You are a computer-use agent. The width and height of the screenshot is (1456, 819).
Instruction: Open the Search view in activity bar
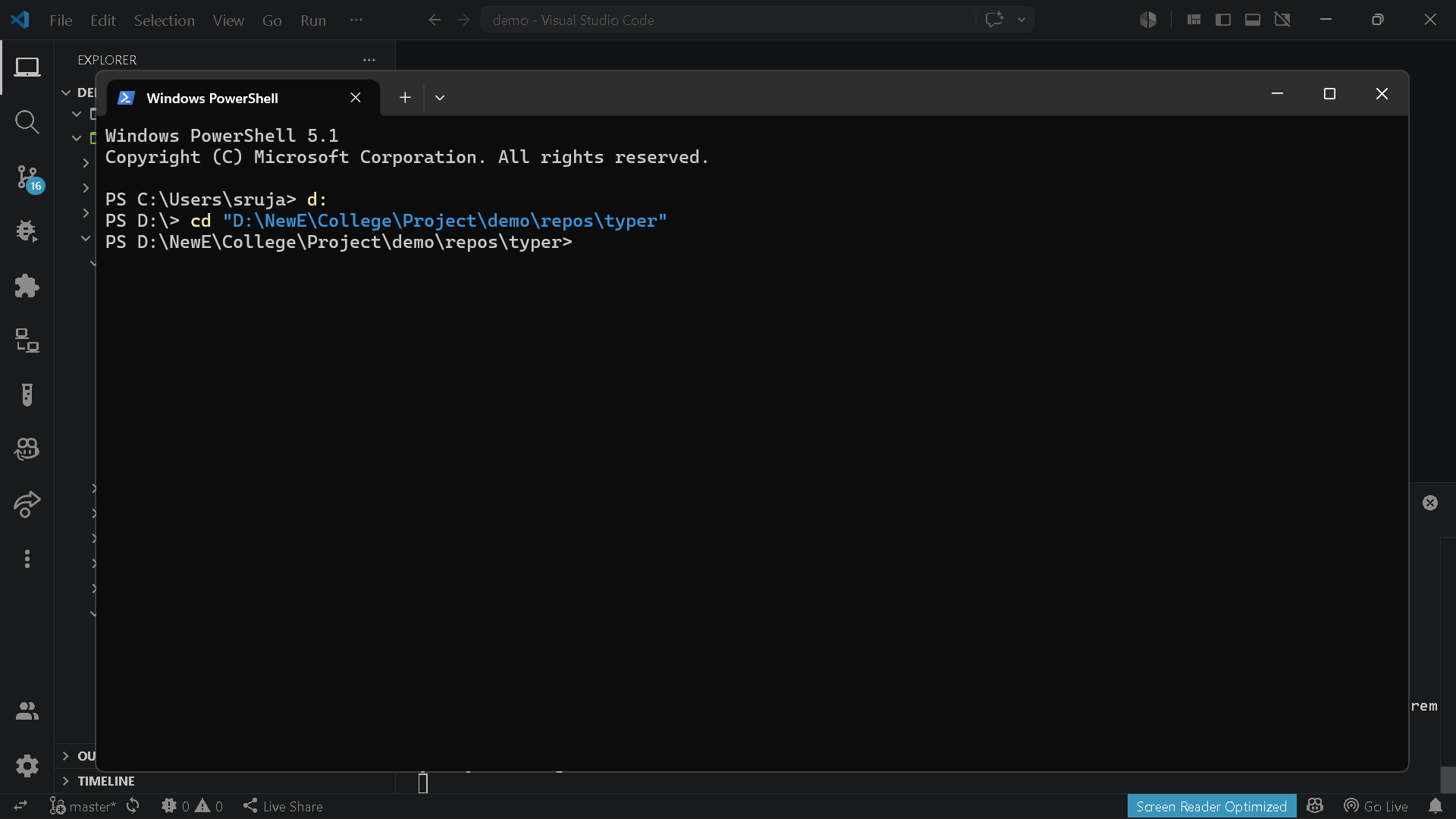click(x=27, y=122)
